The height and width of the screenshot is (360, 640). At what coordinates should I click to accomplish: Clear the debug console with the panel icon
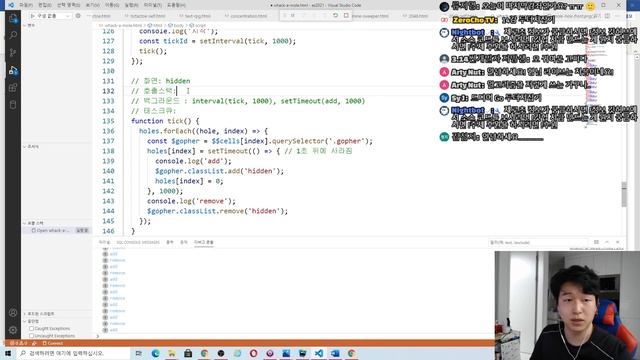pyautogui.click(x=596, y=242)
